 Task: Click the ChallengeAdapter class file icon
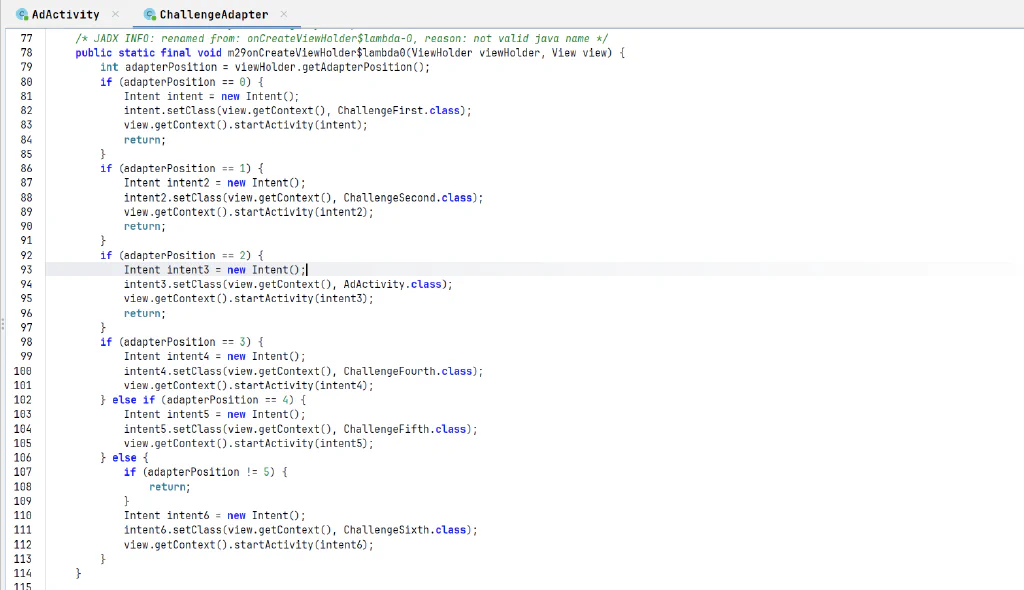(150, 14)
